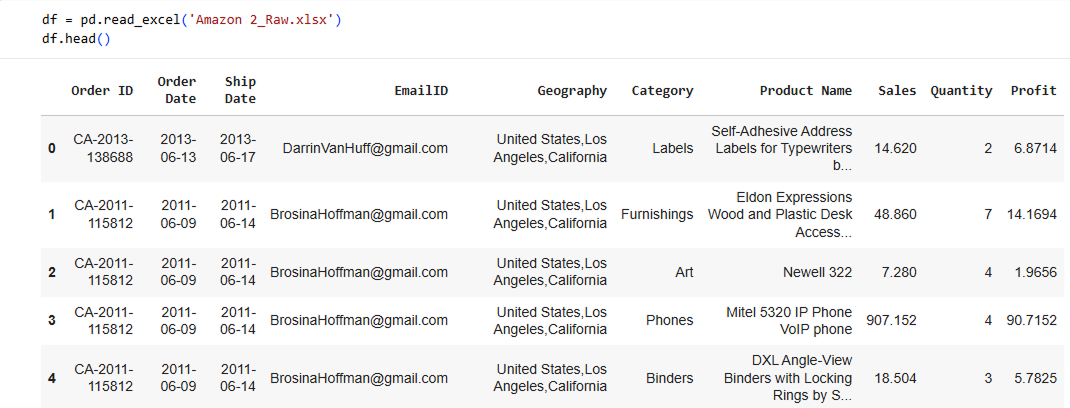
Task: Click the Ship Date column header
Action: (240, 90)
